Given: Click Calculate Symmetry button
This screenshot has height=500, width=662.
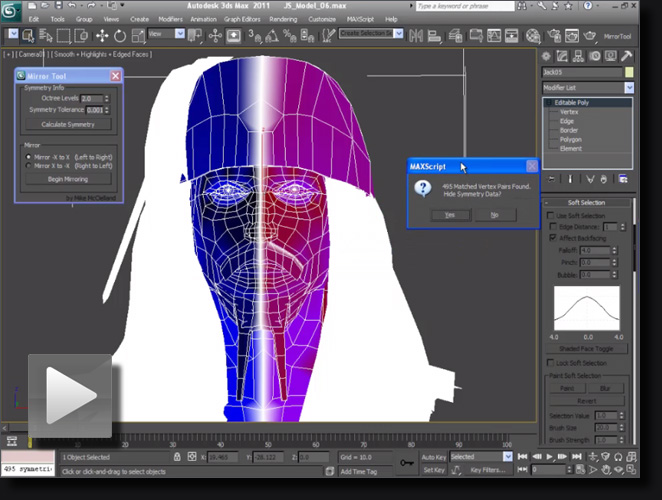Looking at the screenshot, I should coord(68,124).
